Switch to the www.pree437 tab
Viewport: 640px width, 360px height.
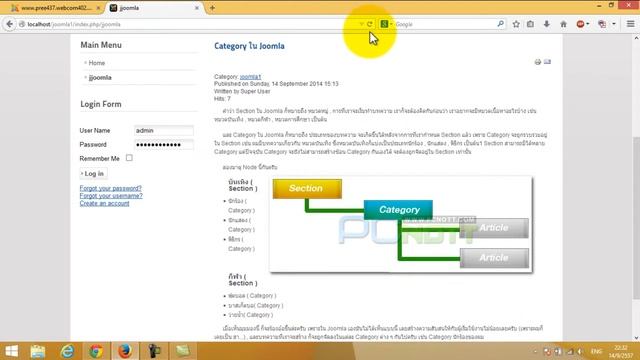click(55, 8)
